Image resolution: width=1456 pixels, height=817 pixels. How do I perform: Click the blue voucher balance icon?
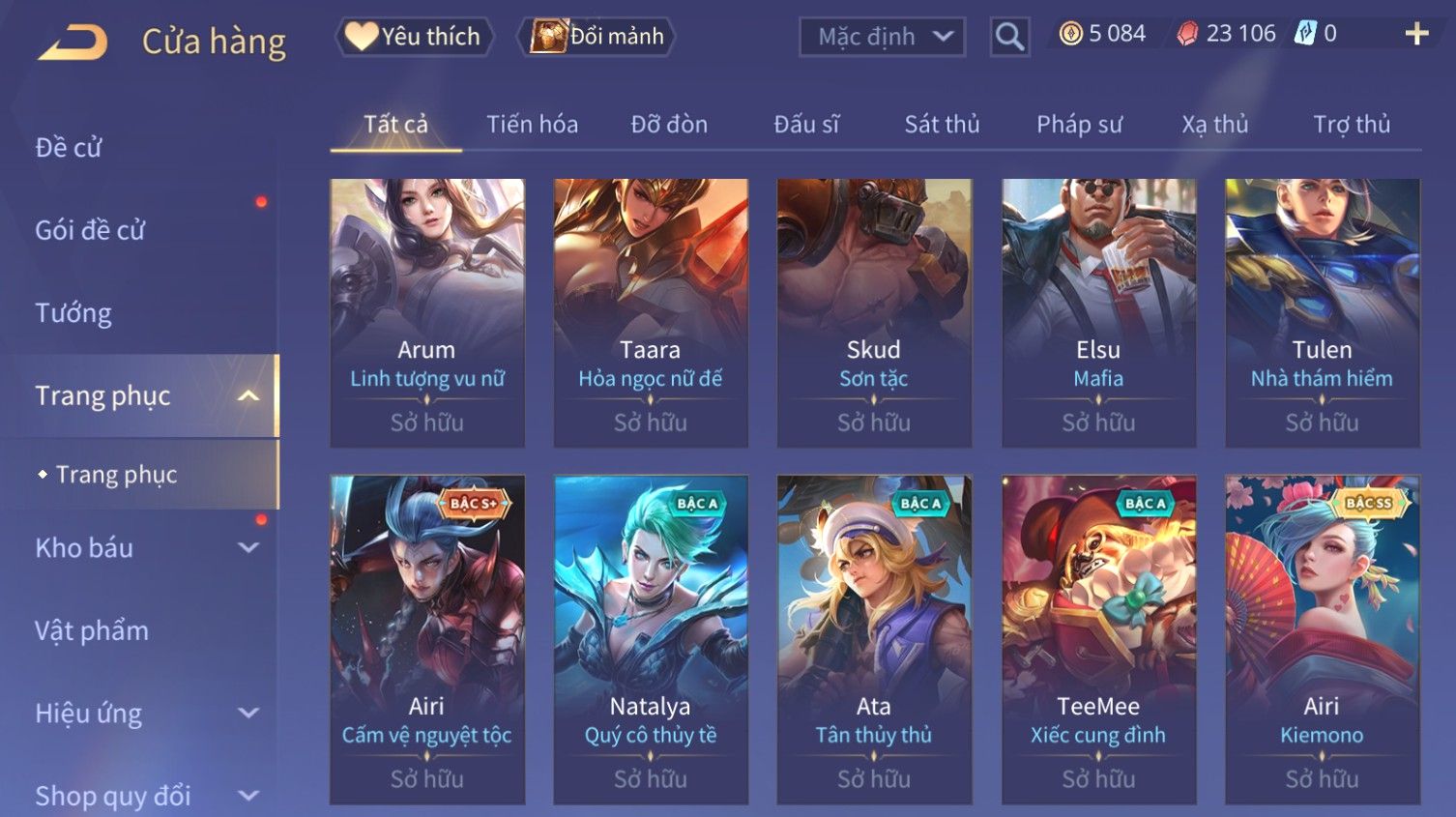pos(1305,34)
